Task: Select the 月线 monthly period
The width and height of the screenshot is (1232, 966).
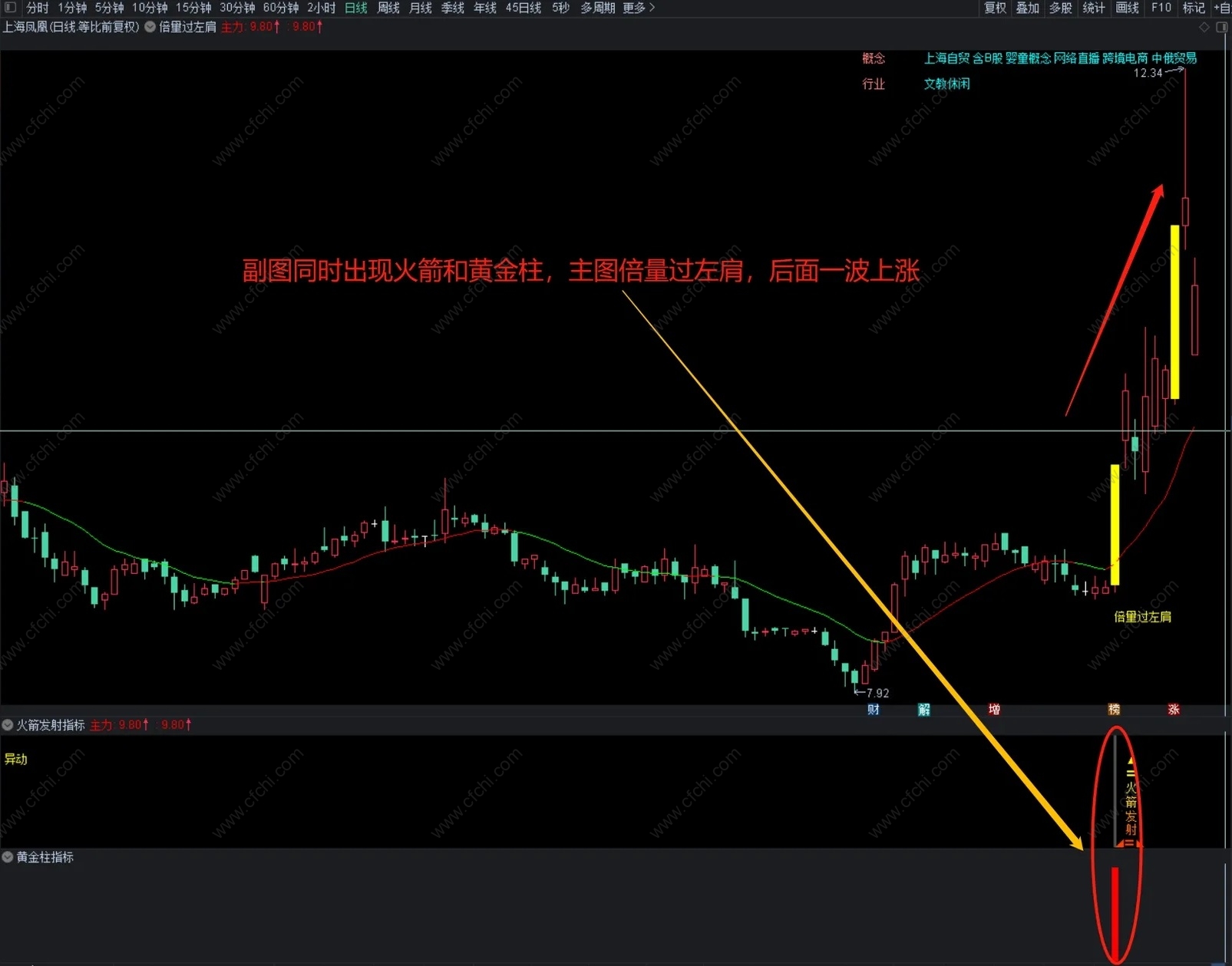Action: (x=421, y=8)
